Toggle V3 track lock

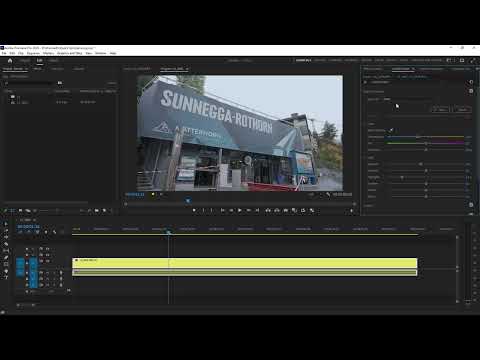27,249
